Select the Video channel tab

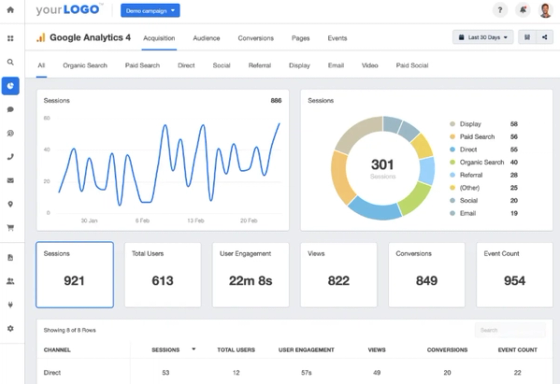(x=370, y=65)
